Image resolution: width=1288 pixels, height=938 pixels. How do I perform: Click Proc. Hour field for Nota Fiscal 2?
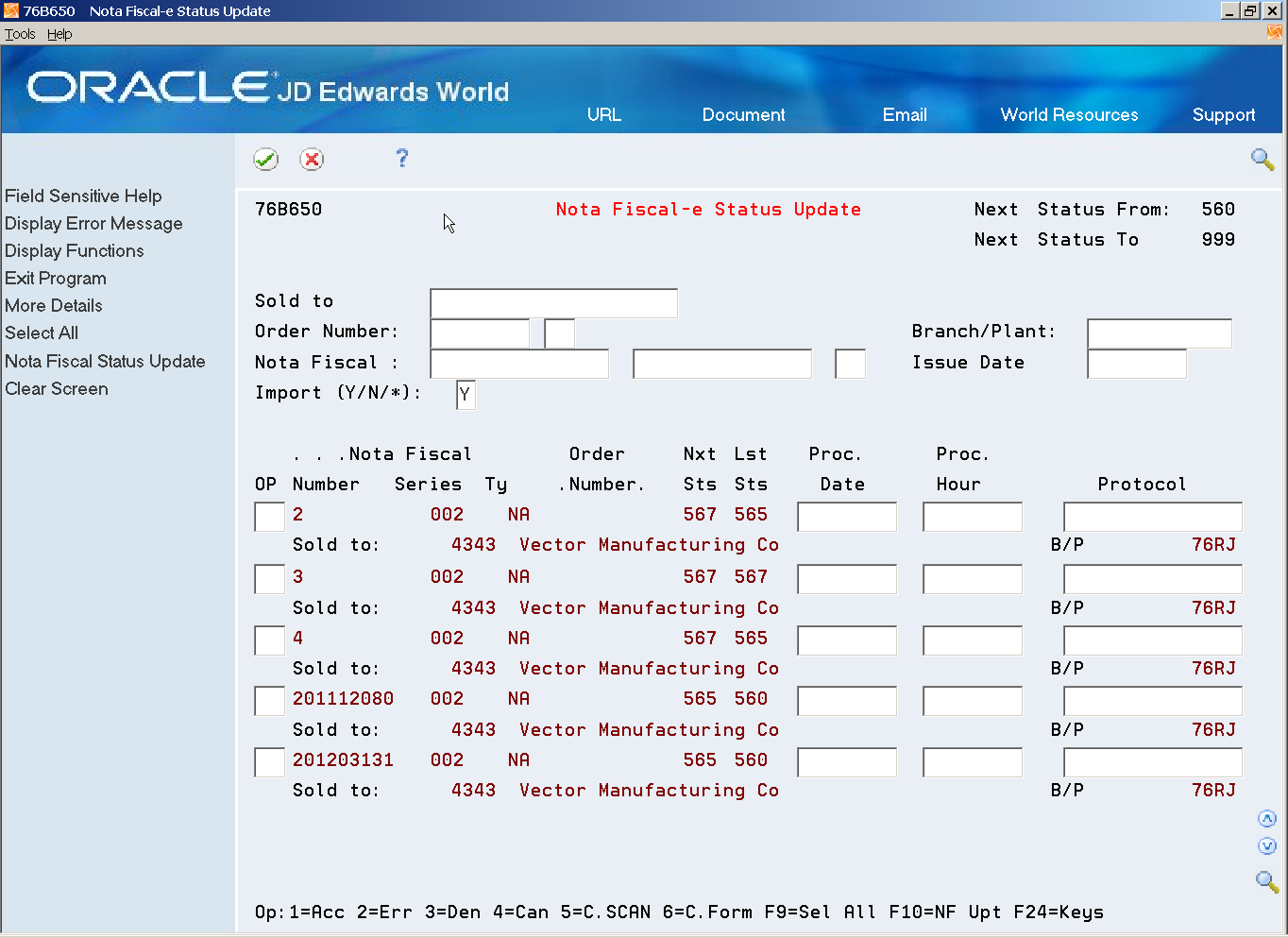tap(973, 517)
